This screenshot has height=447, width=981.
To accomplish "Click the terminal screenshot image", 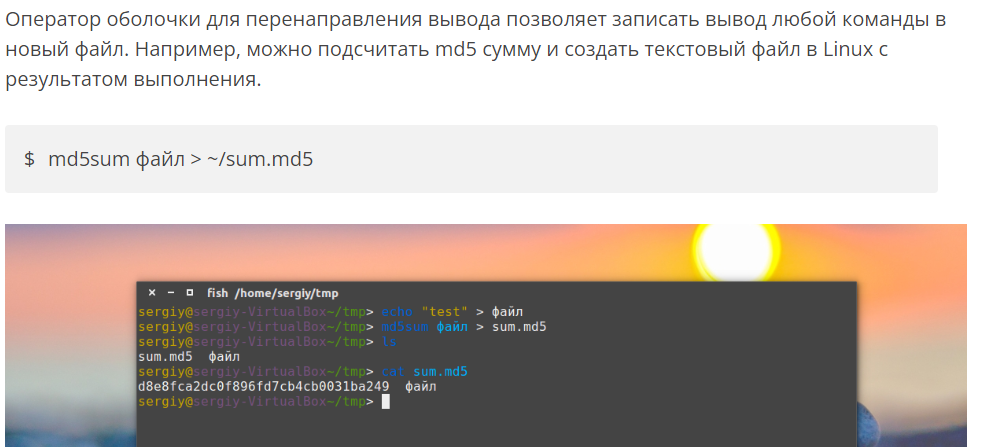I will (x=486, y=336).
